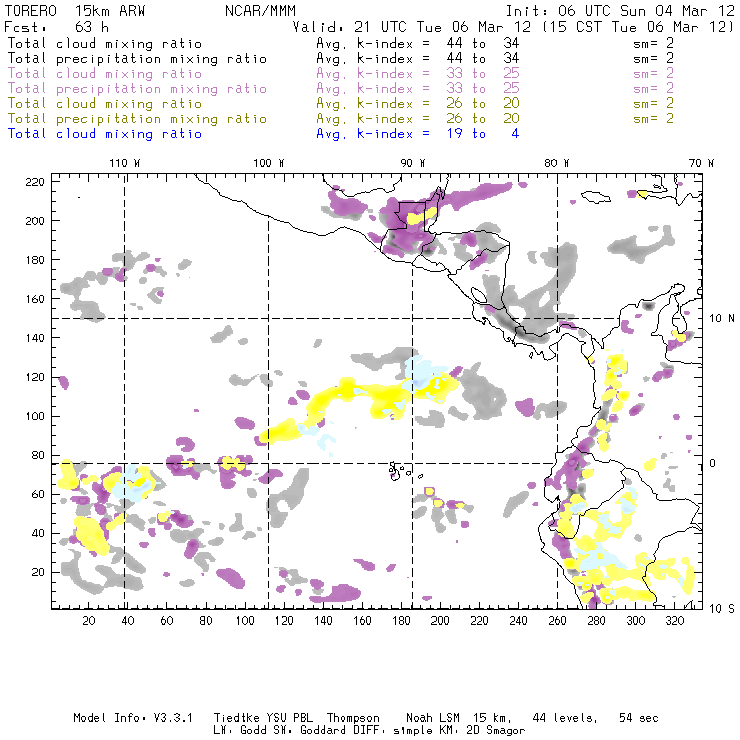Click the olive "Total cloud mixing ratio" legend entry

coord(105,104)
